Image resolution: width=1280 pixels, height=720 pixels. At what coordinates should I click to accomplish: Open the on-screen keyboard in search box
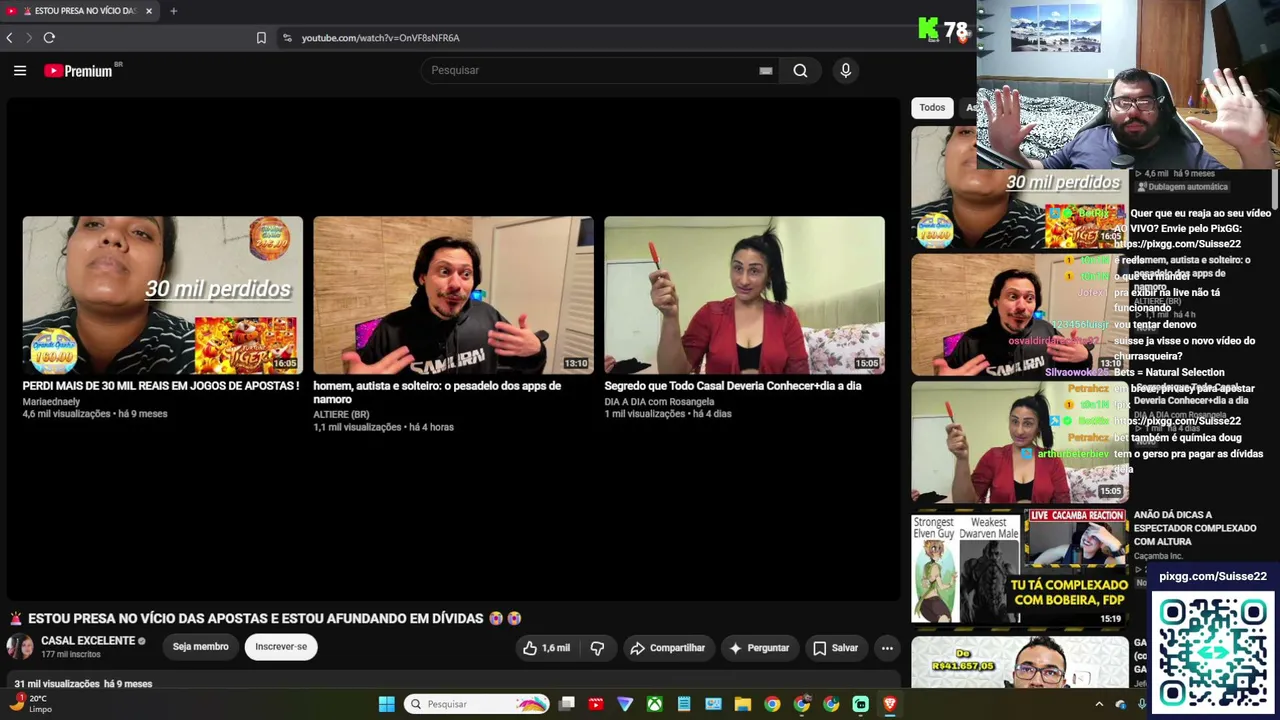click(765, 70)
